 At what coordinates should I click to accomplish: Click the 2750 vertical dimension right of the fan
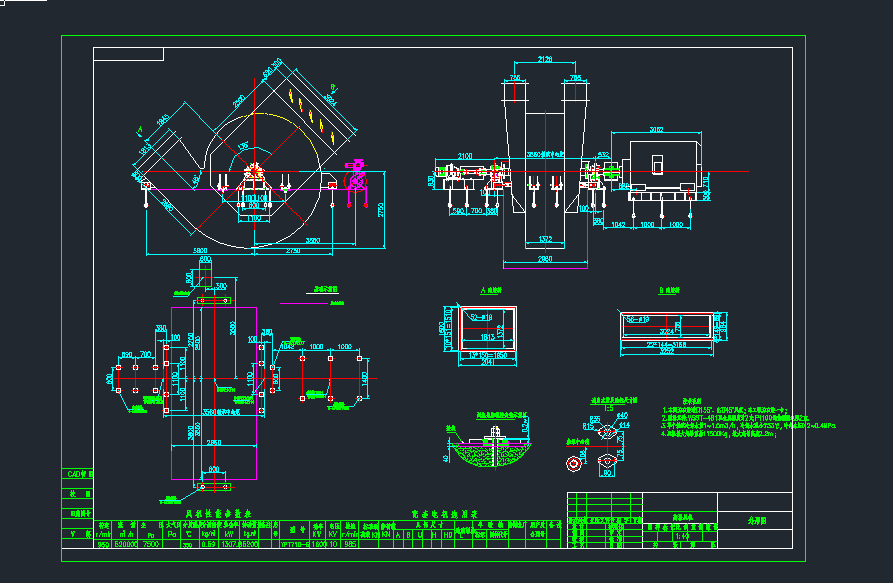click(381, 212)
